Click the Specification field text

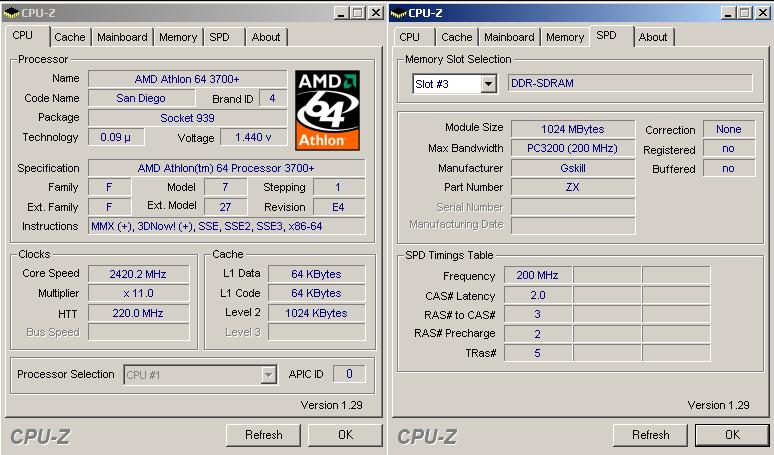[226, 168]
